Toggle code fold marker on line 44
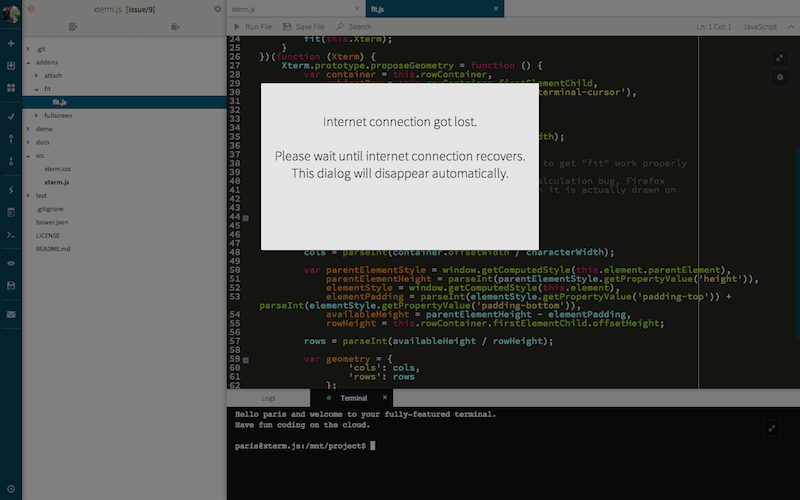The width and height of the screenshot is (800, 500). coord(246,217)
